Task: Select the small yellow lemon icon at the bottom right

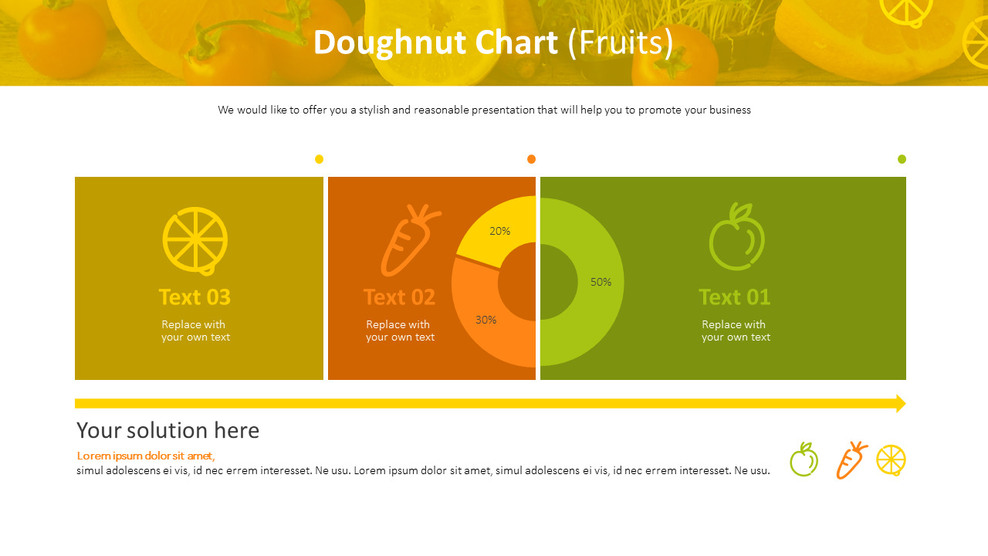Action: pos(891,460)
